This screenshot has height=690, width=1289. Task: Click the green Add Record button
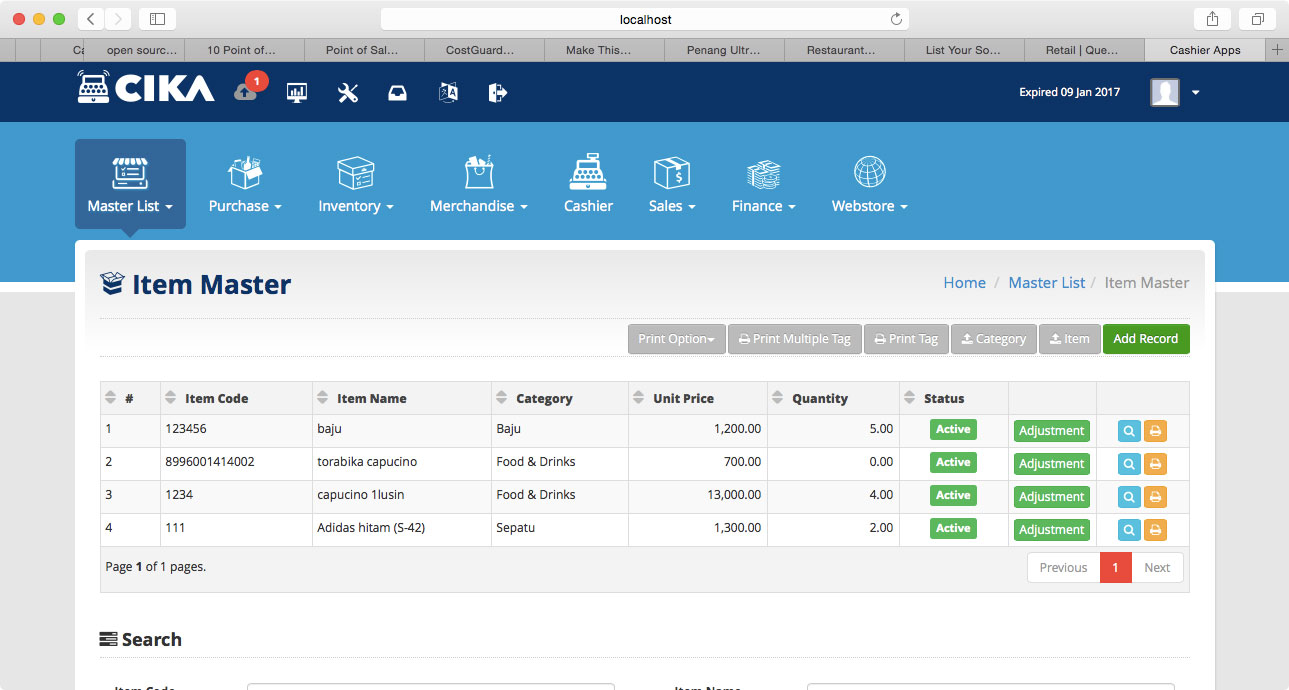tap(1145, 339)
